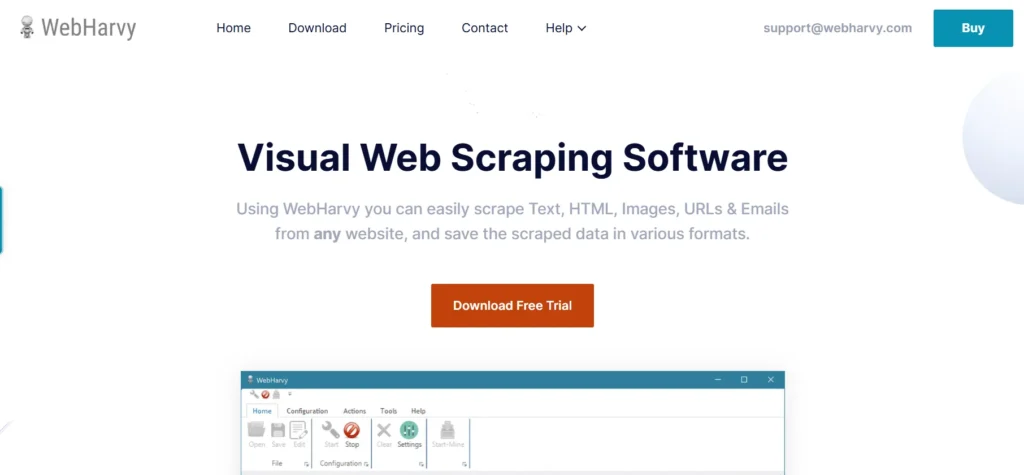
Task: Go to the Download page in navigation
Action: point(317,28)
